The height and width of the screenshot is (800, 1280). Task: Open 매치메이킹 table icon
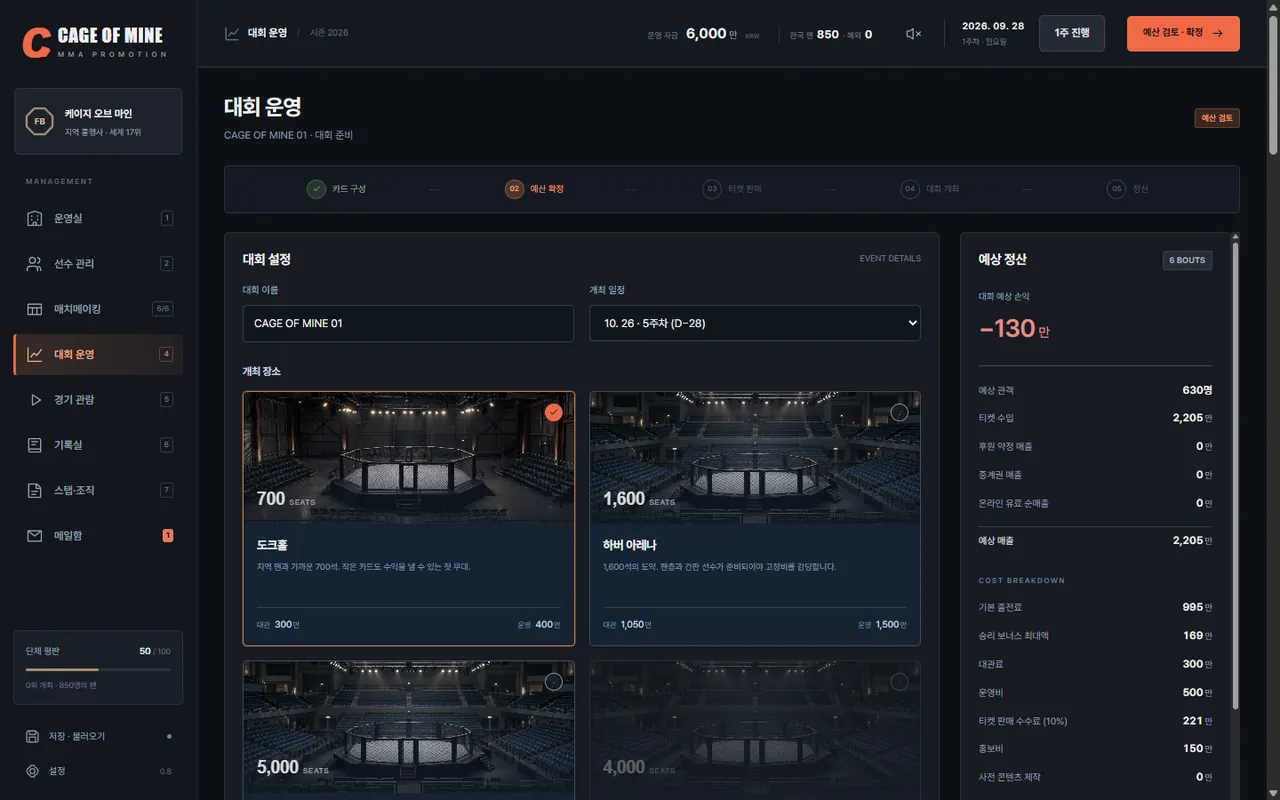35,309
